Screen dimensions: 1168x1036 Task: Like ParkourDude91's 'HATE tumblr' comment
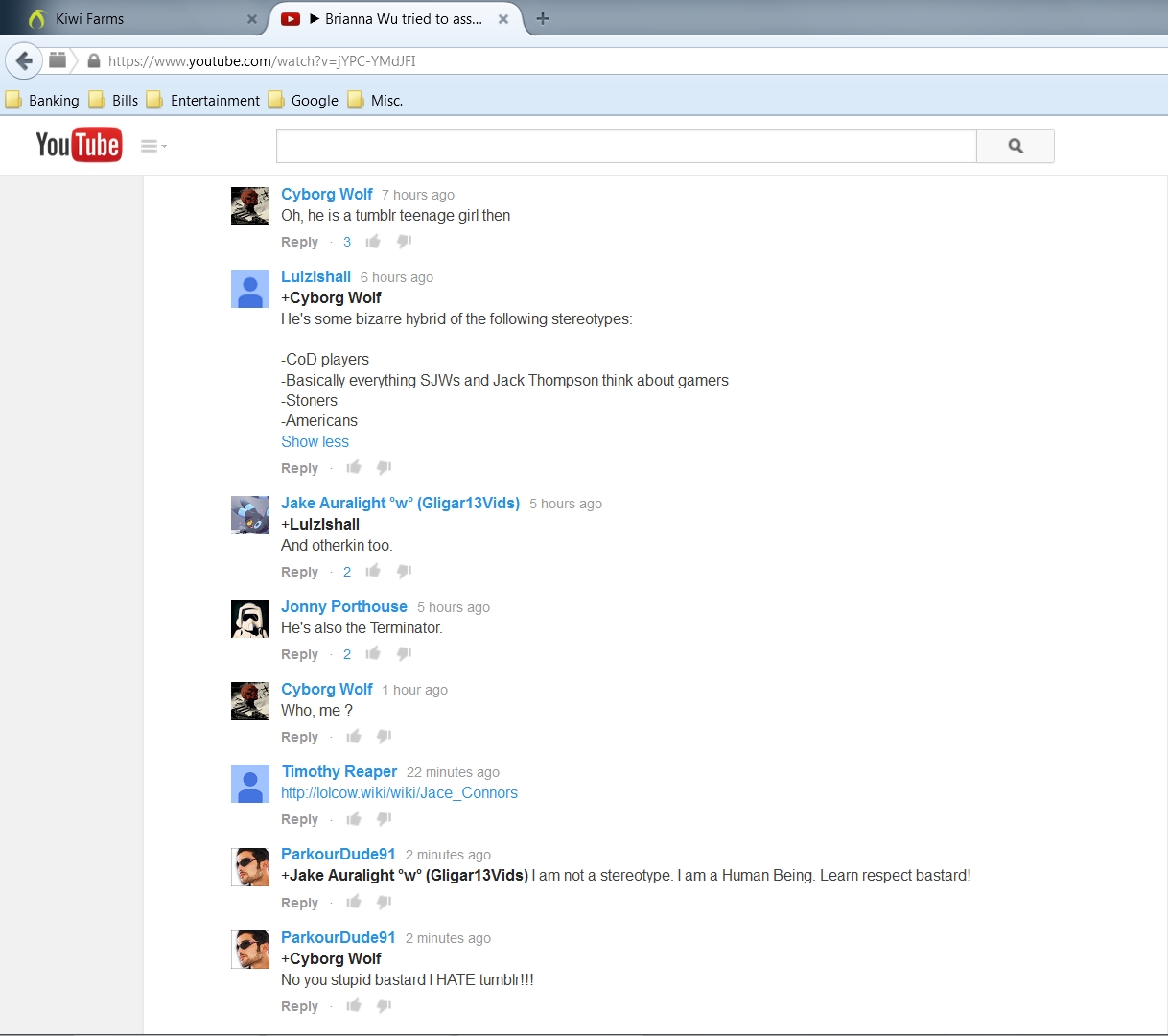click(x=354, y=1005)
